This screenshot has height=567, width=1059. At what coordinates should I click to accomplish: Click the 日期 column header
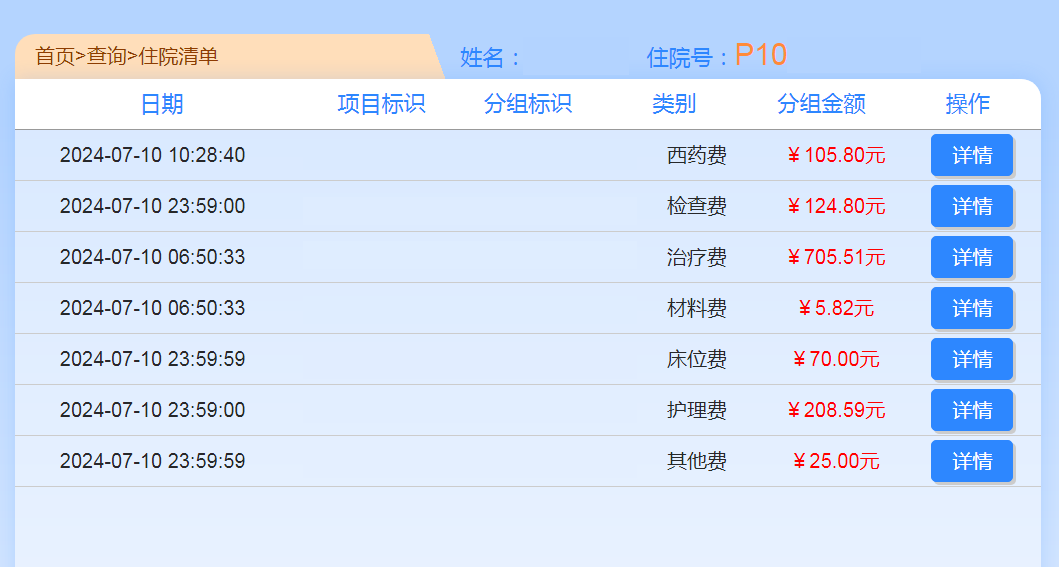tap(162, 104)
